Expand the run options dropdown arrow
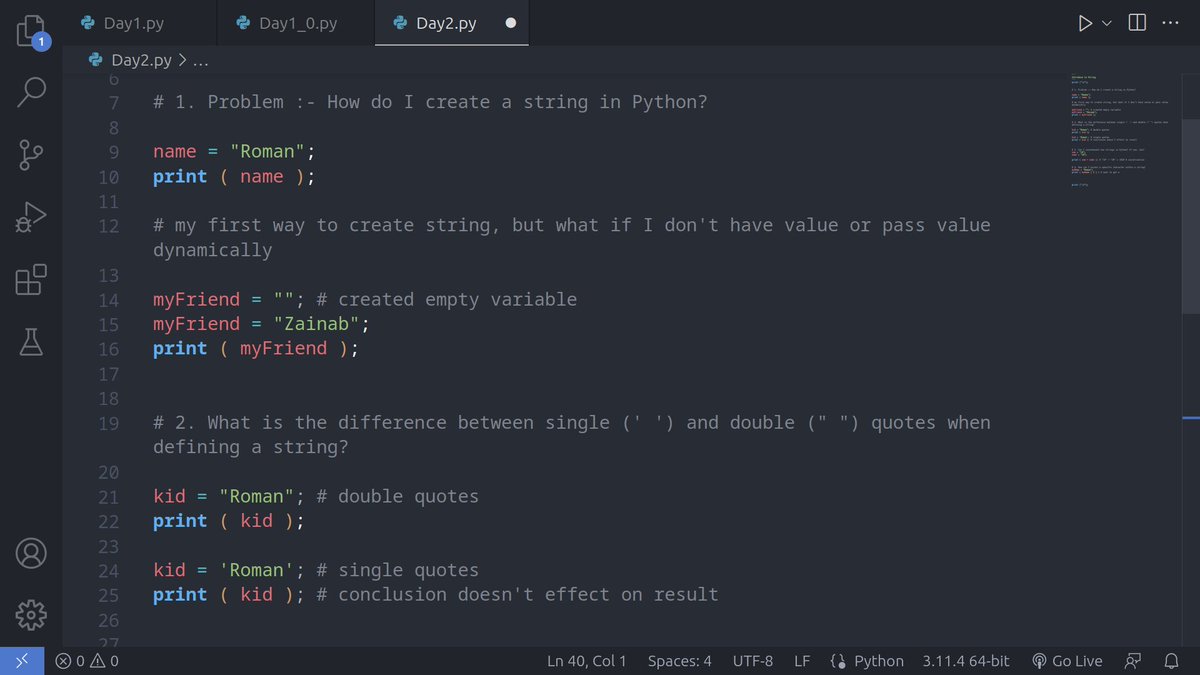Image resolution: width=1200 pixels, height=675 pixels. (x=1107, y=23)
